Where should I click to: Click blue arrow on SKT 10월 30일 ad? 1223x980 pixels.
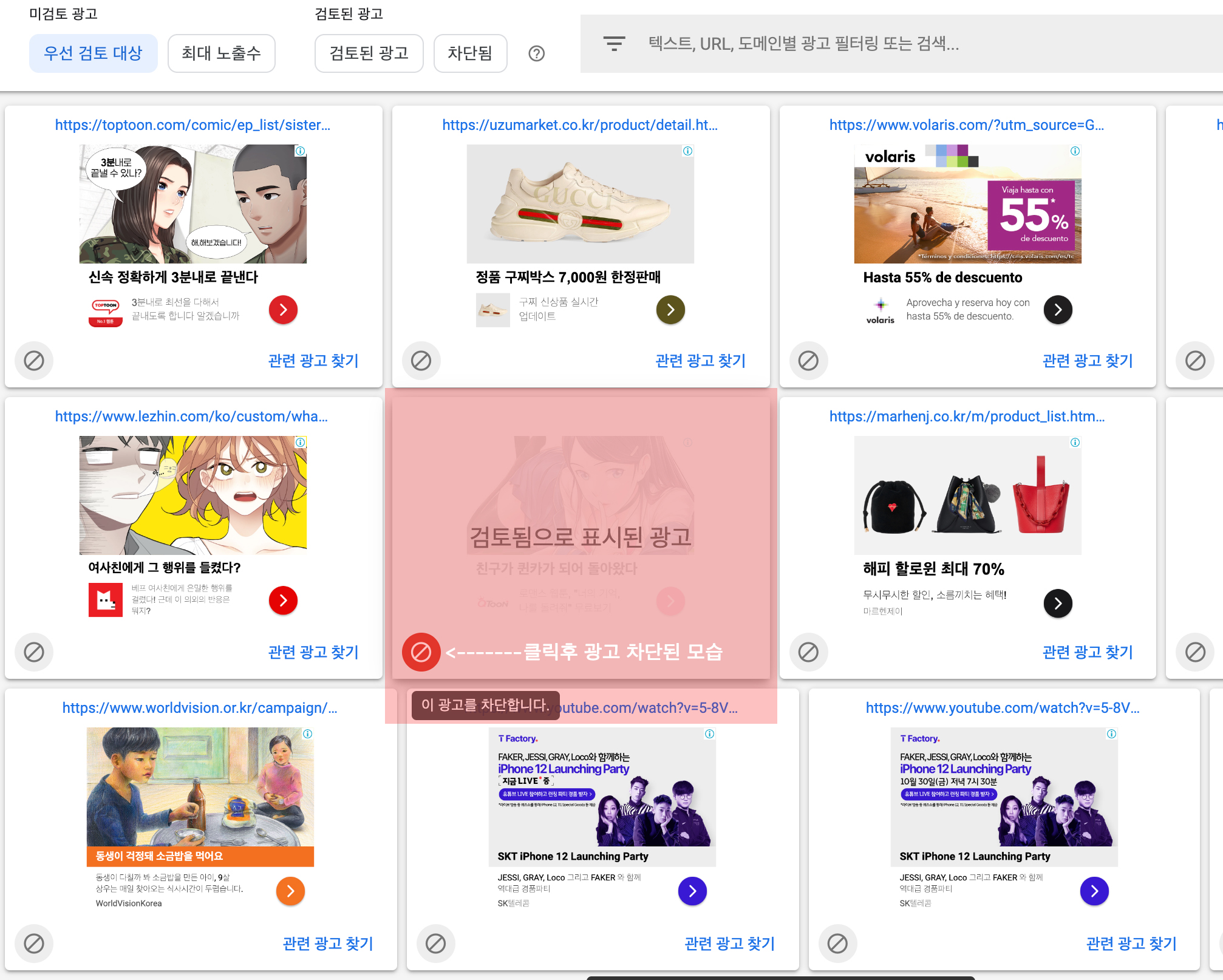pos(1094,891)
